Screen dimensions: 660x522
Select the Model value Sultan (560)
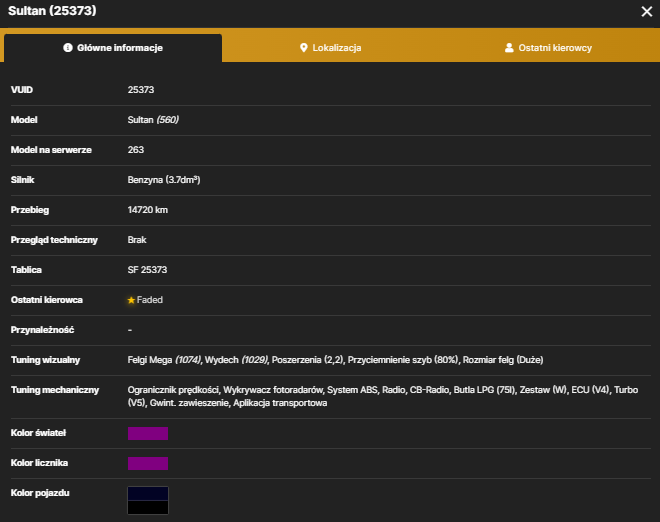pos(153,120)
